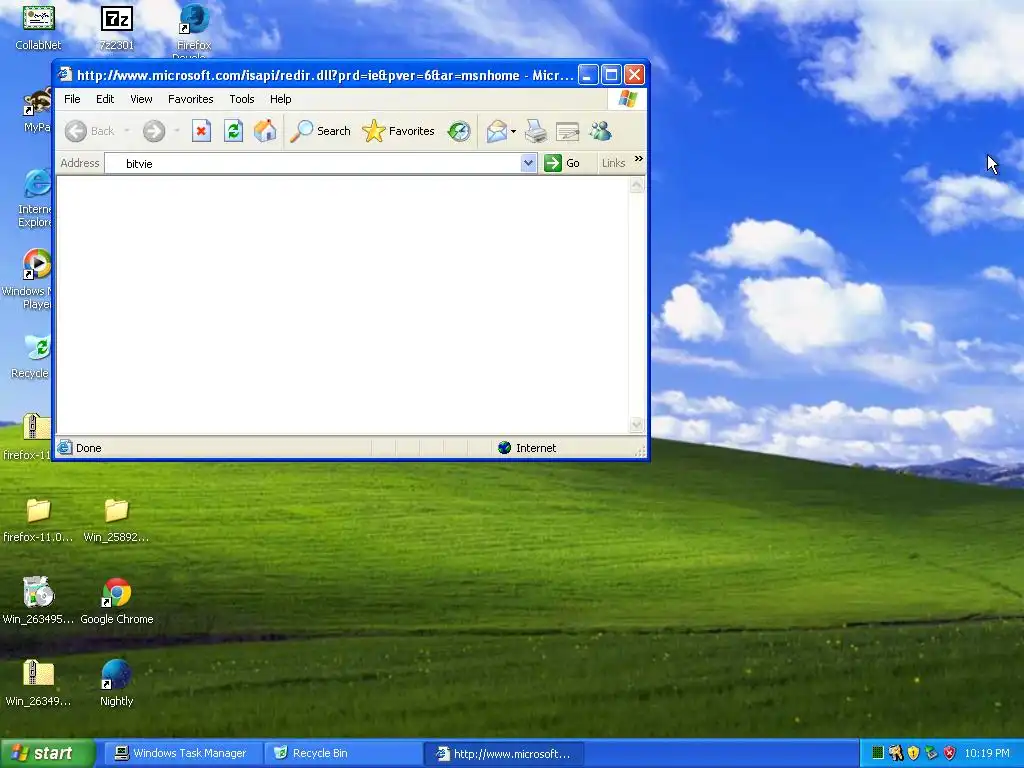
Task: Click the Windows flag logo in IE
Action: [x=628, y=99]
